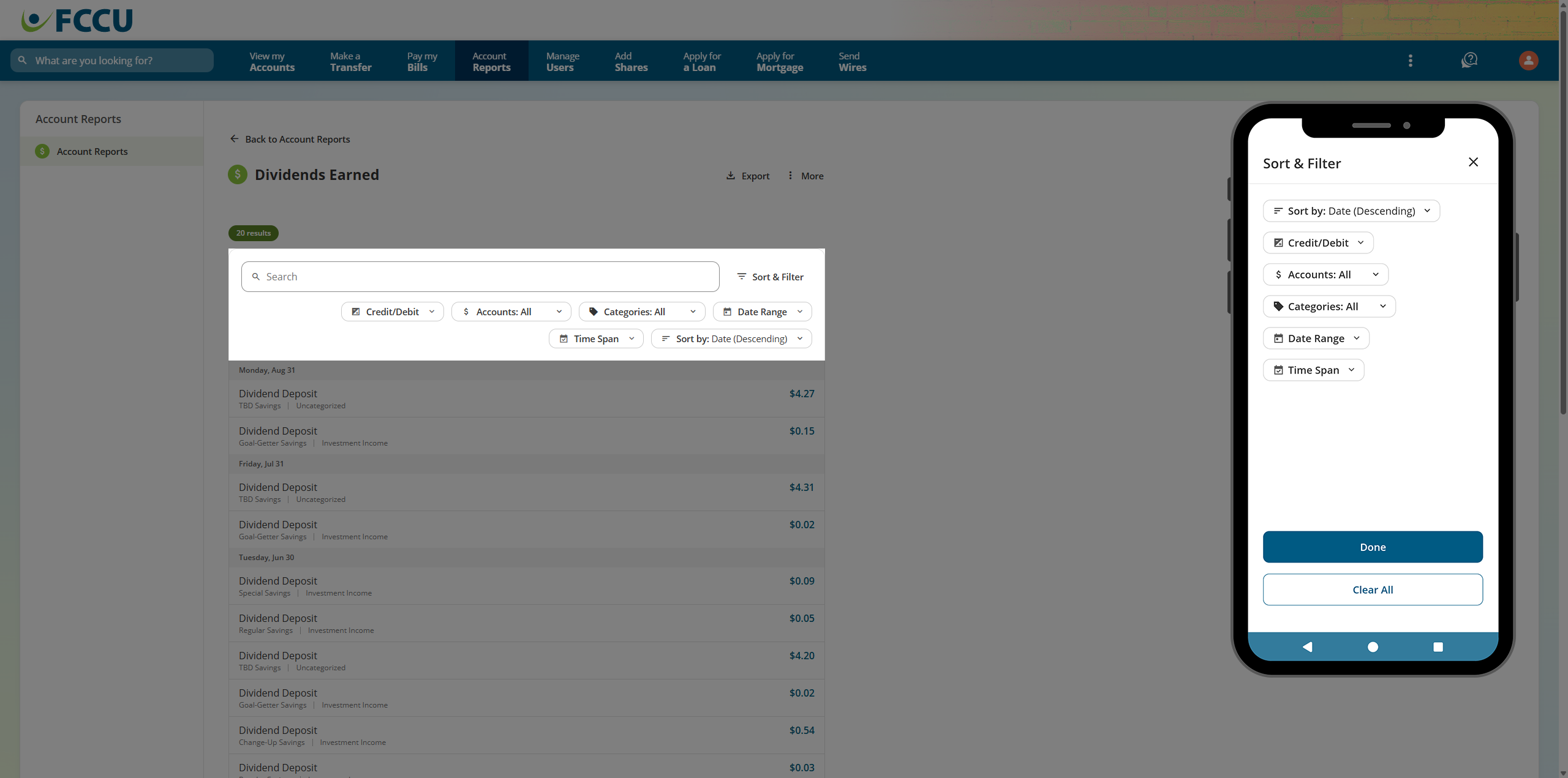Click the back arrow icon
1568x778 pixels.
tap(234, 139)
